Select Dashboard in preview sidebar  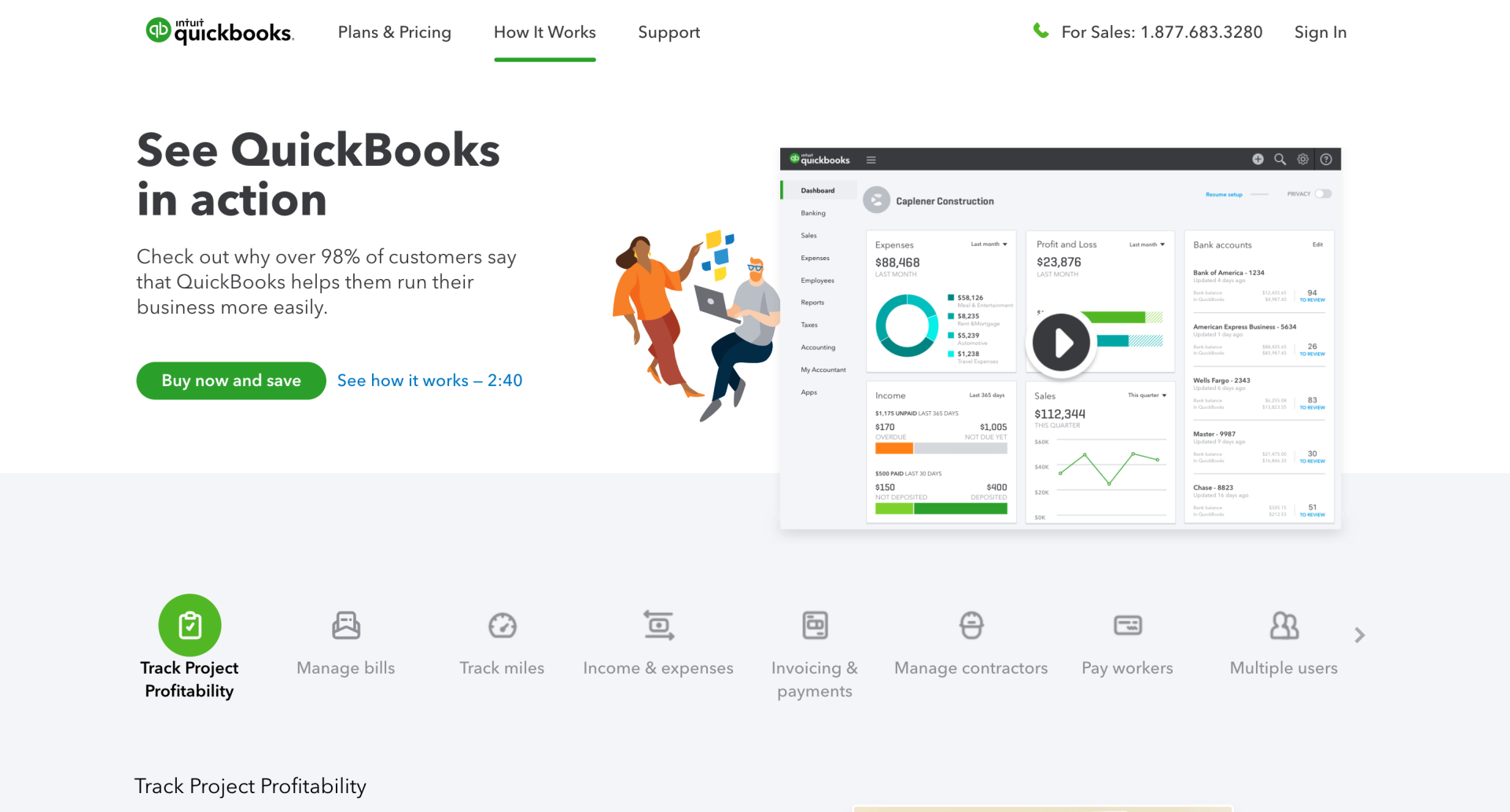click(818, 190)
